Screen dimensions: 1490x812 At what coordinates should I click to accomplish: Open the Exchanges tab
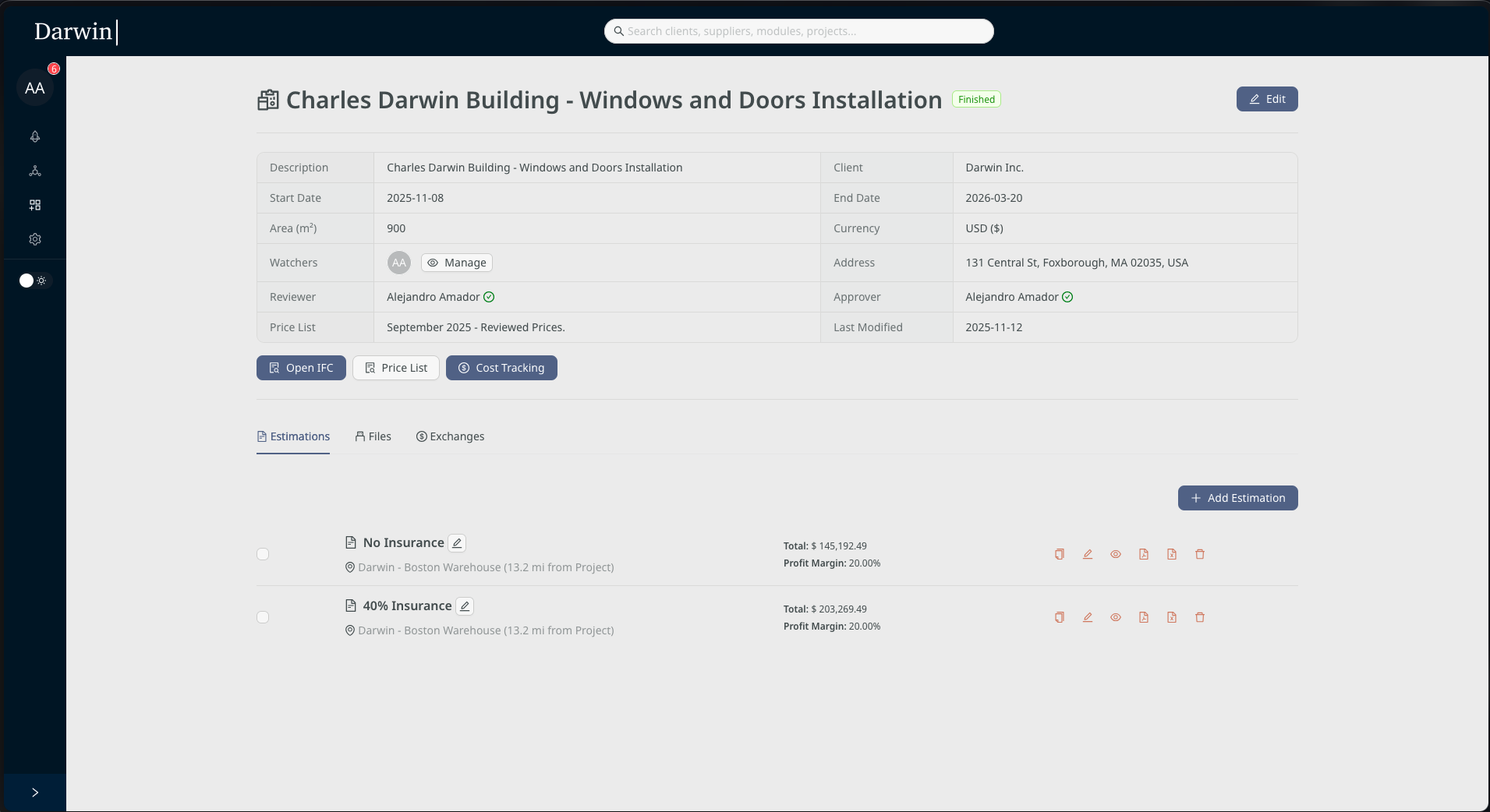(451, 436)
